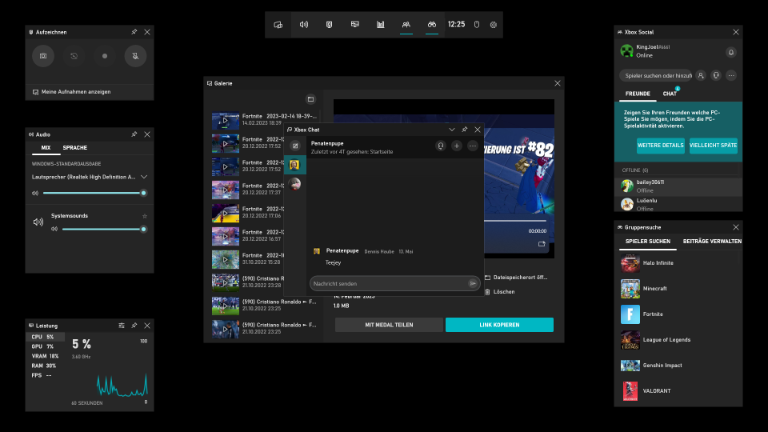The width and height of the screenshot is (768, 432).
Task: Expand the Lautsprecher output device dropdown
Action: pyautogui.click(x=144, y=176)
